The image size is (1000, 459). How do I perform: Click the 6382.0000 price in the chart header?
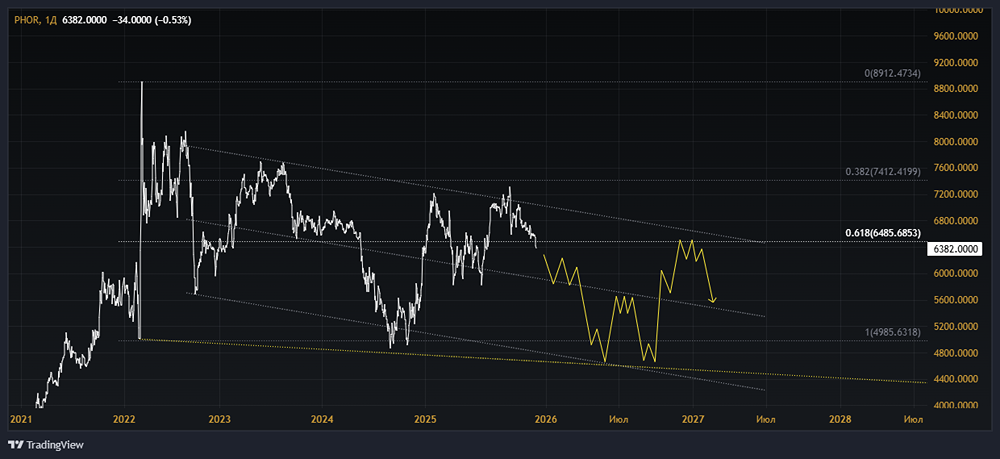(84, 20)
